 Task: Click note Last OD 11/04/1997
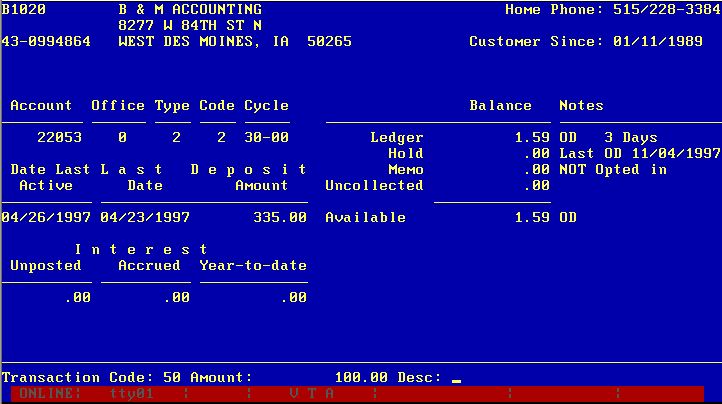640,153
